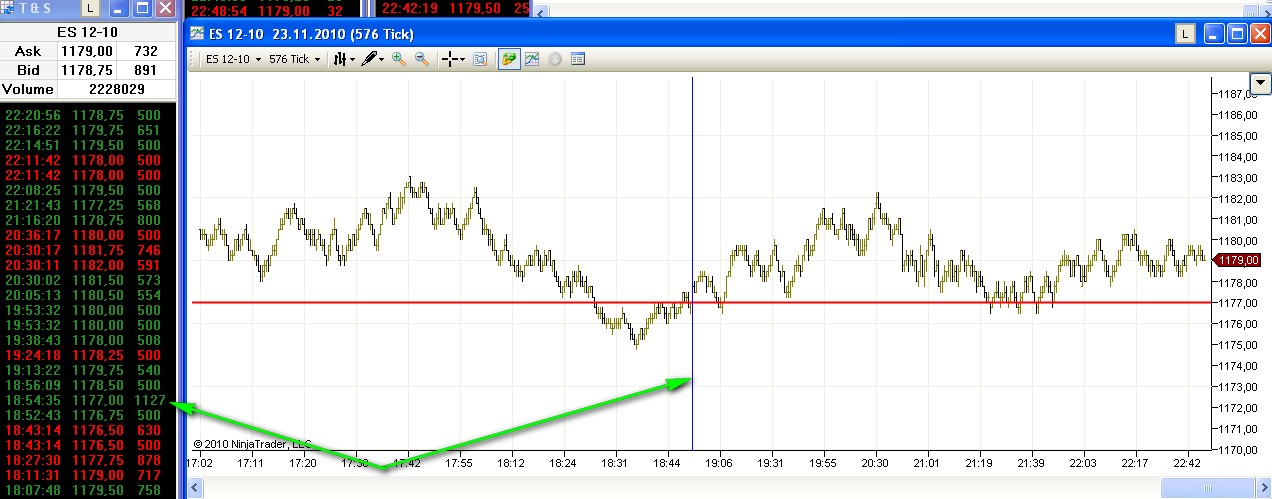Click the zoom frame toolbar icon

[480, 59]
